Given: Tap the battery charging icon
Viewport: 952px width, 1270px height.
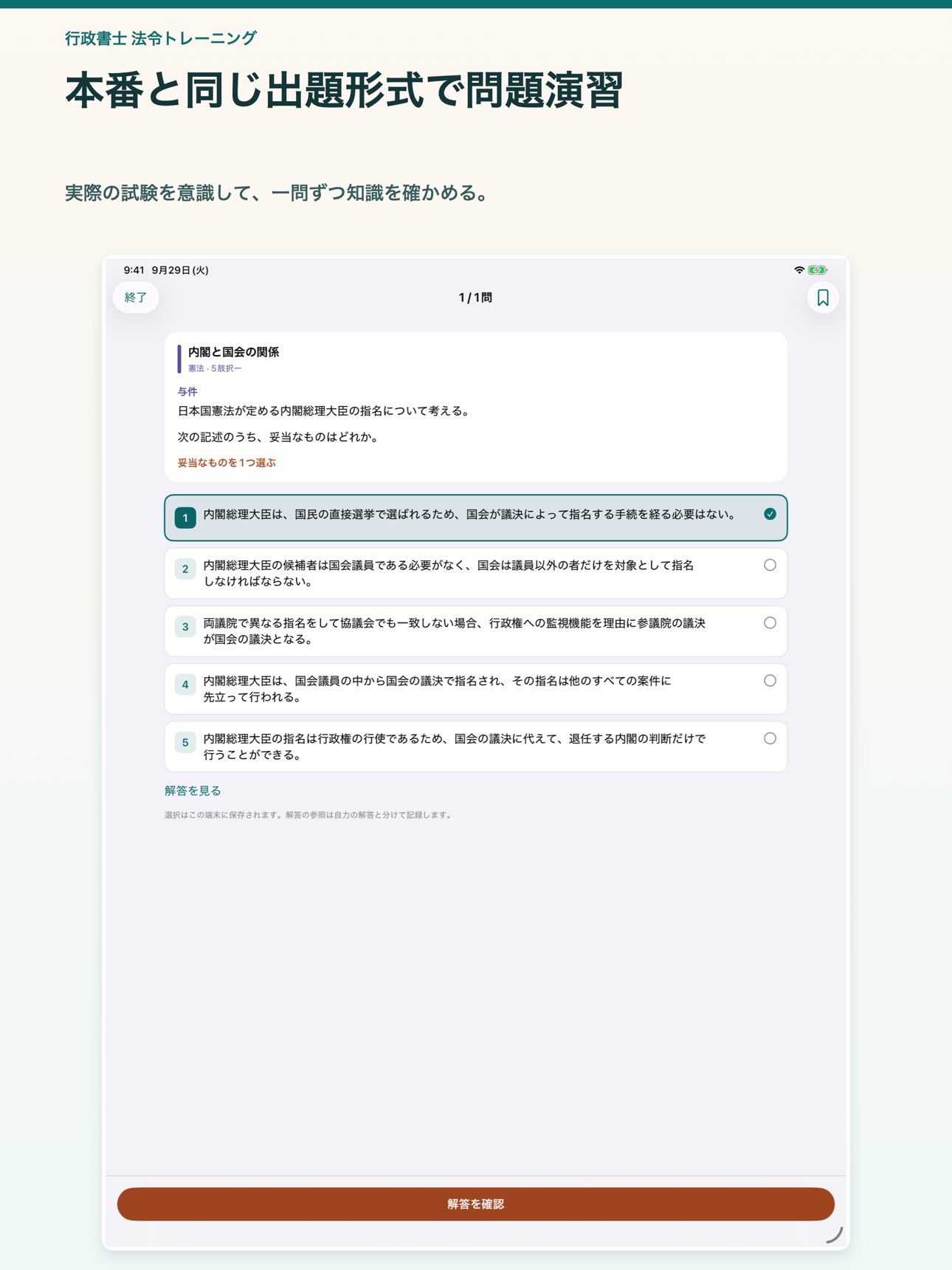Looking at the screenshot, I should [x=817, y=270].
